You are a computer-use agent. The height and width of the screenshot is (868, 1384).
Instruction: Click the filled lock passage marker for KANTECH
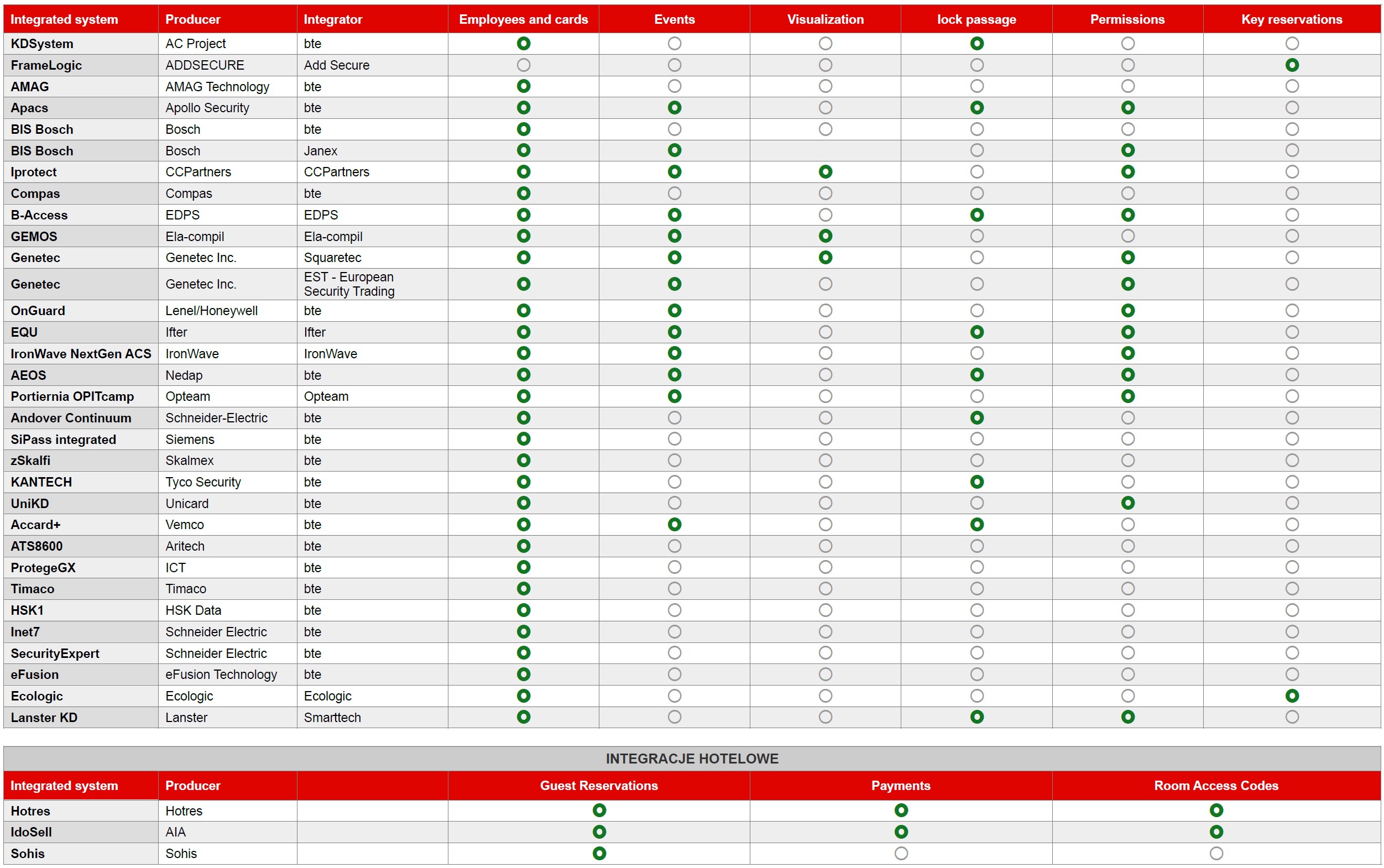point(976,482)
